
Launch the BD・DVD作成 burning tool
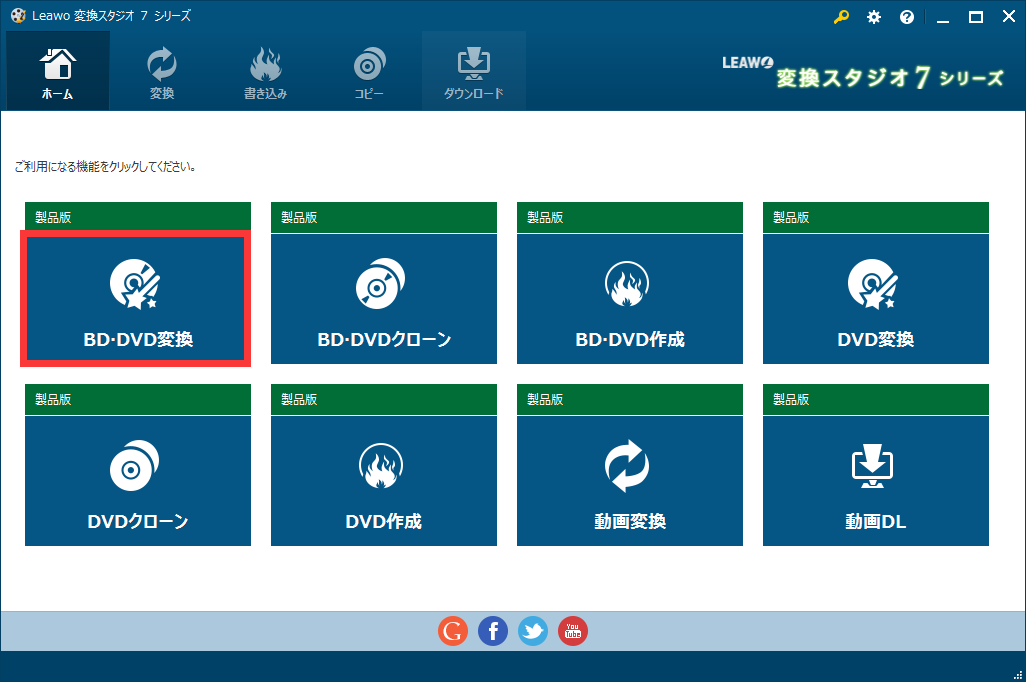click(x=629, y=298)
